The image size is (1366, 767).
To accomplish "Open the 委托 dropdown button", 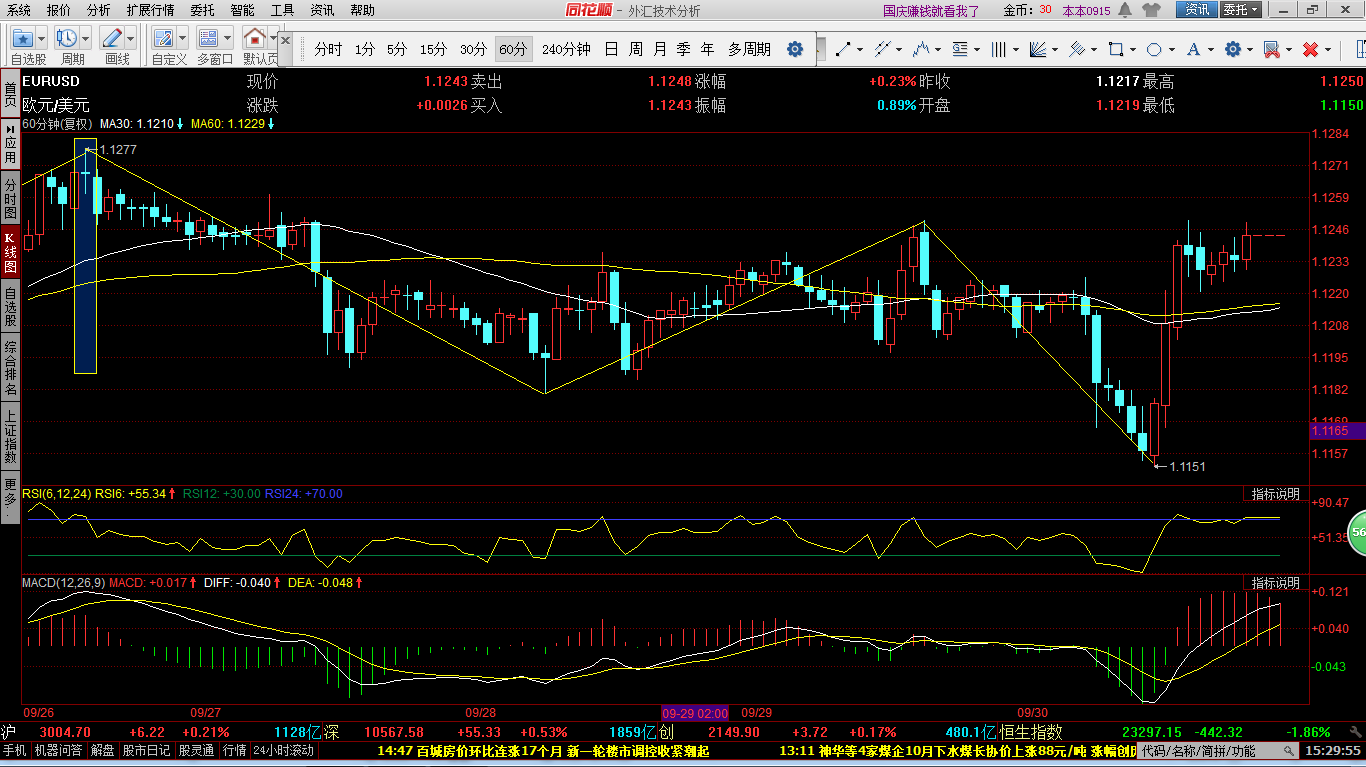I will pos(1241,10).
